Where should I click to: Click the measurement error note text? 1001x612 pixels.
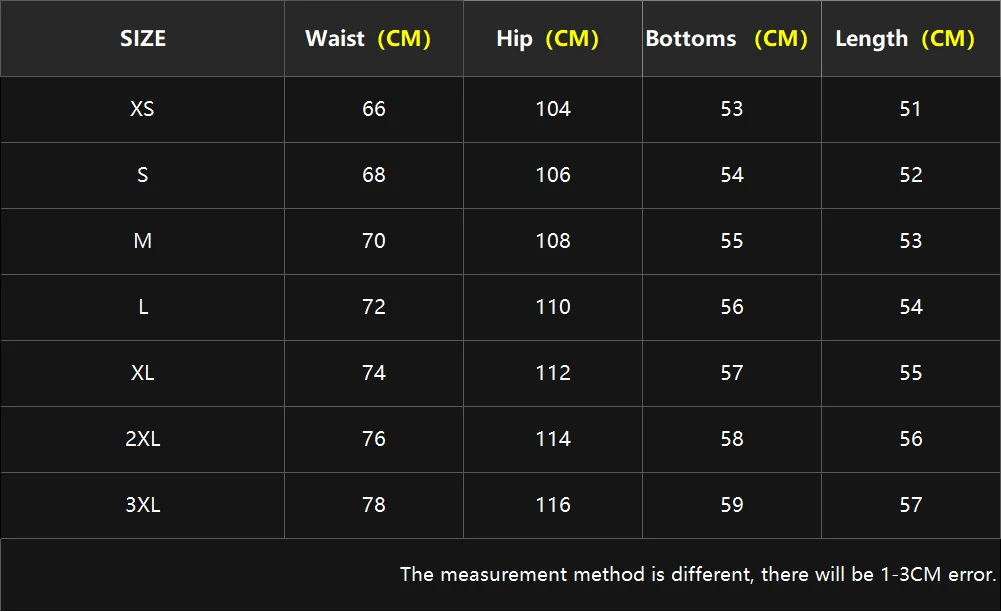click(698, 574)
